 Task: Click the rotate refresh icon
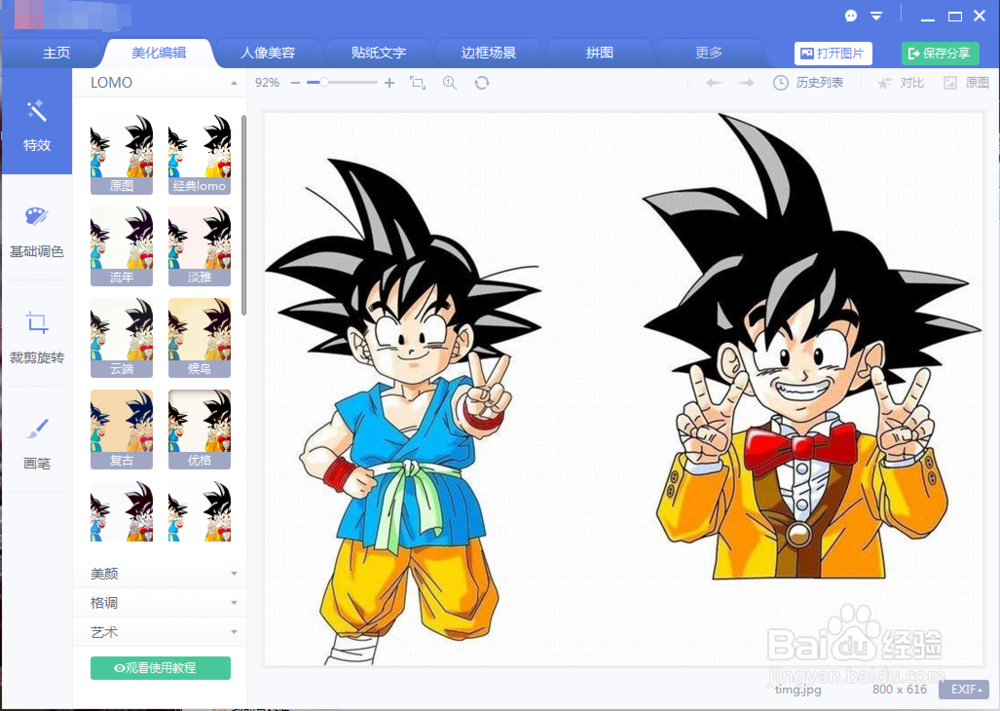(x=482, y=83)
